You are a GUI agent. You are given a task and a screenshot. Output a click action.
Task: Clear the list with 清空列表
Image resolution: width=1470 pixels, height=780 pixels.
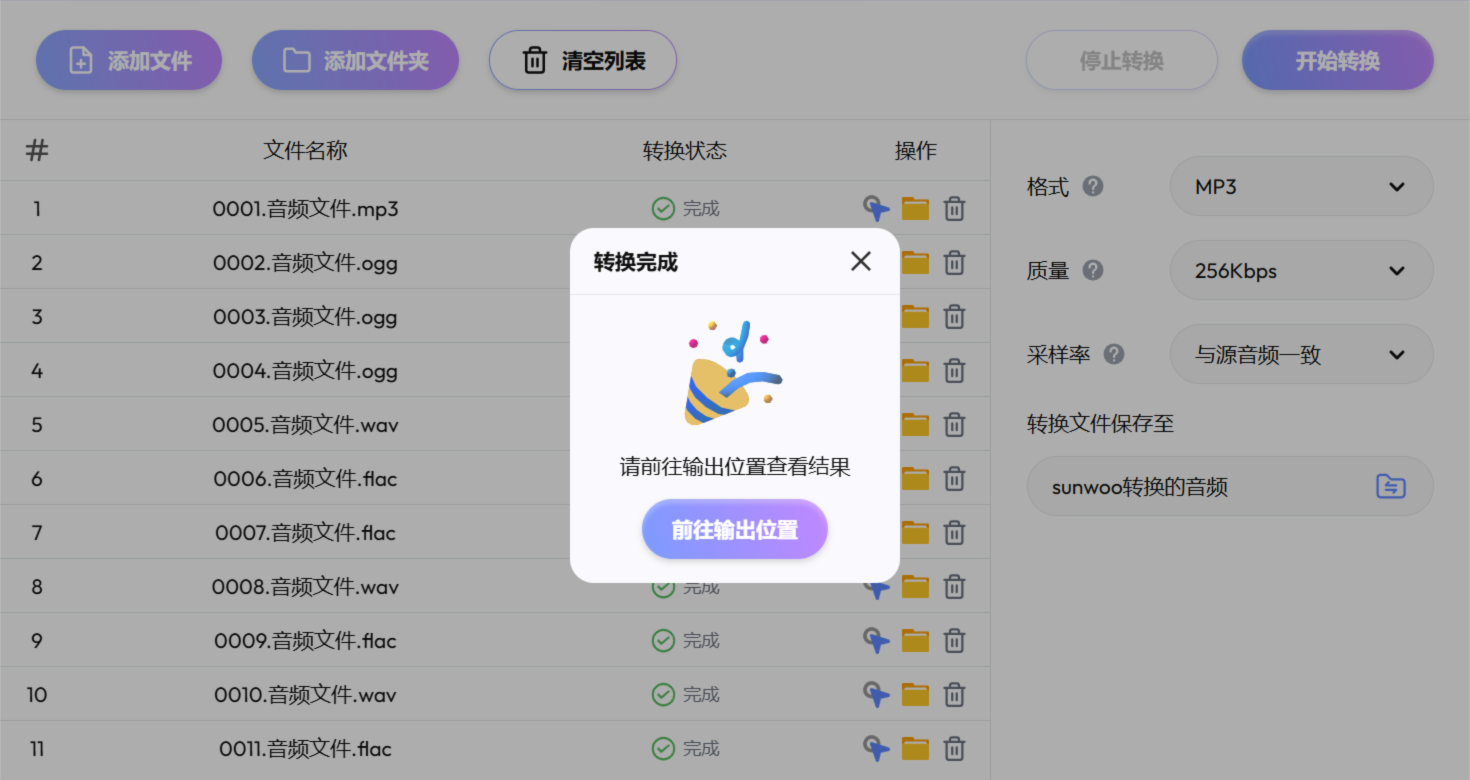(x=582, y=60)
